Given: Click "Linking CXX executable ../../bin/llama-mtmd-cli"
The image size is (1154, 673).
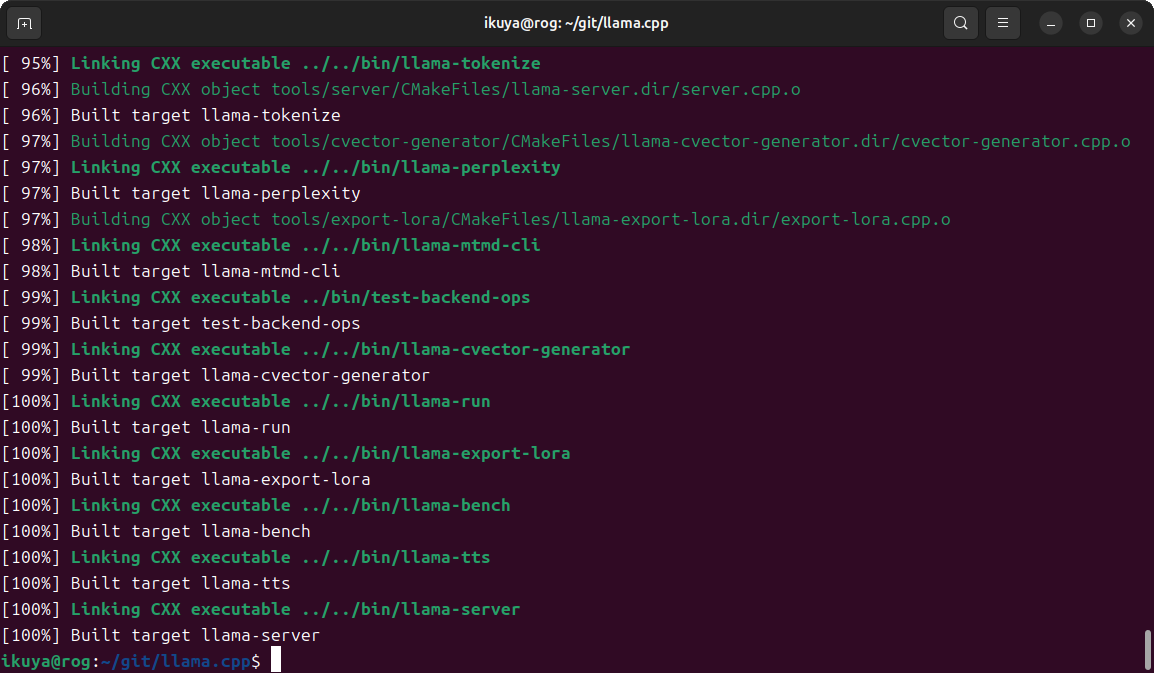Looking at the screenshot, I should coord(305,246).
